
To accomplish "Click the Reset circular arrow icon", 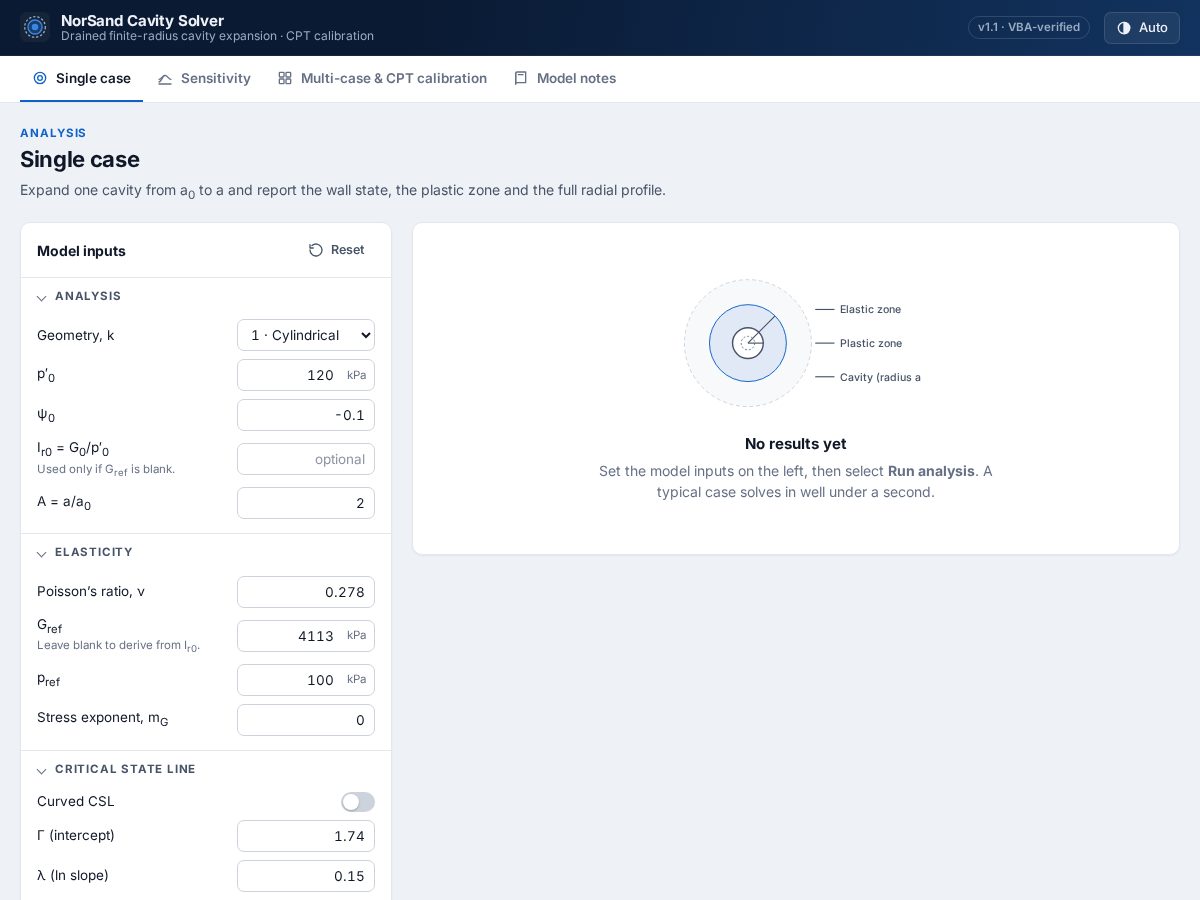I will point(316,250).
